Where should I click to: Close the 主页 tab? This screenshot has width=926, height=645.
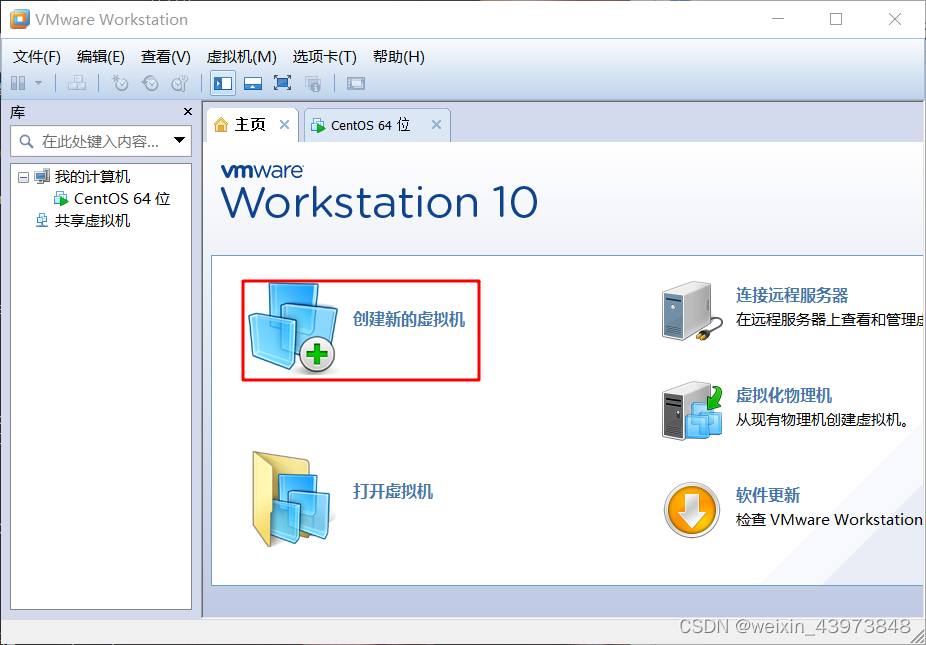(284, 125)
